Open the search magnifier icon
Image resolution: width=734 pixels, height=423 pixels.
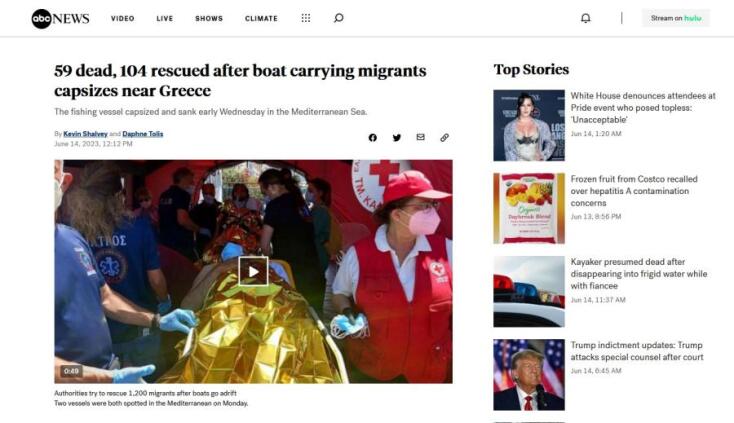tap(338, 18)
